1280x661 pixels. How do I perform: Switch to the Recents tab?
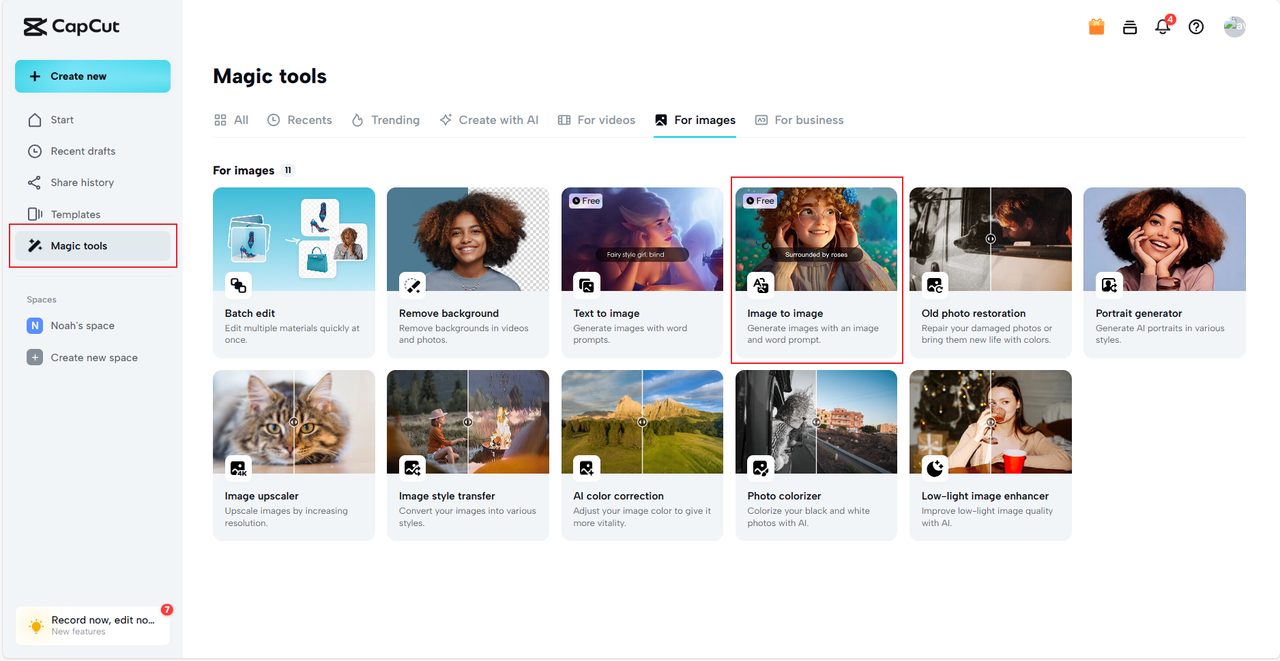299,120
